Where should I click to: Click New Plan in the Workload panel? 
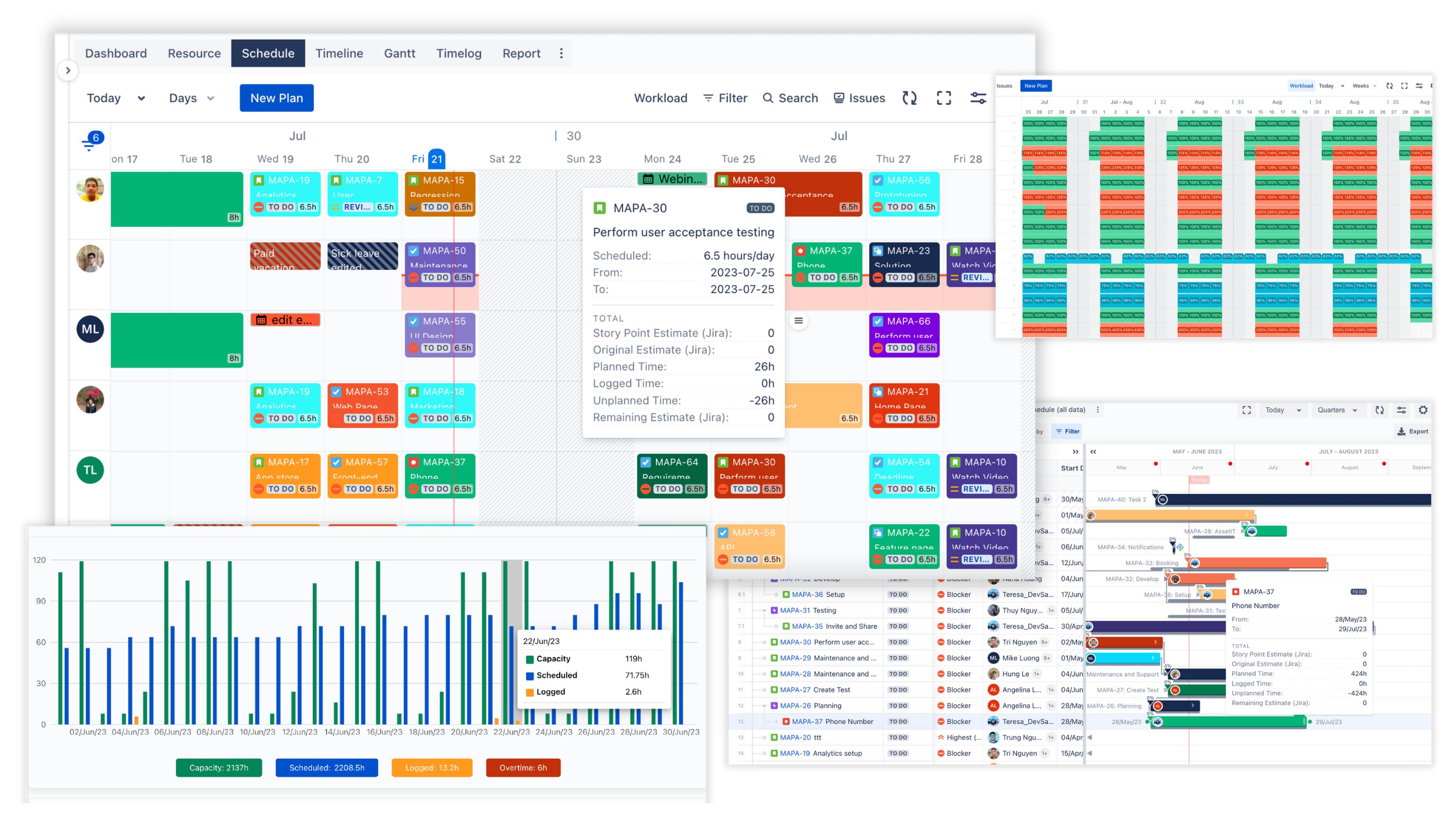[x=1035, y=86]
